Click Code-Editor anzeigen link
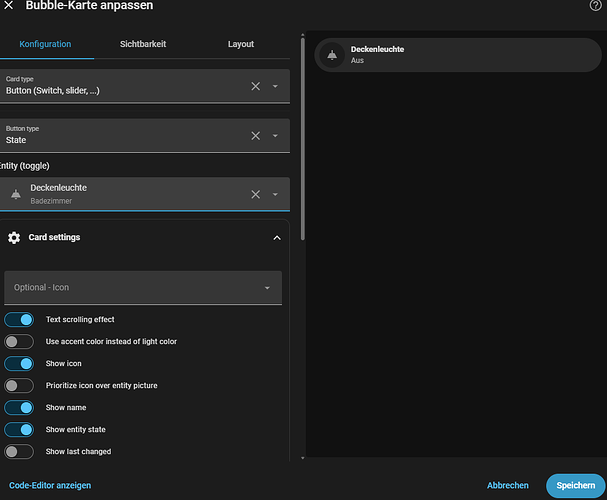 click(50, 485)
